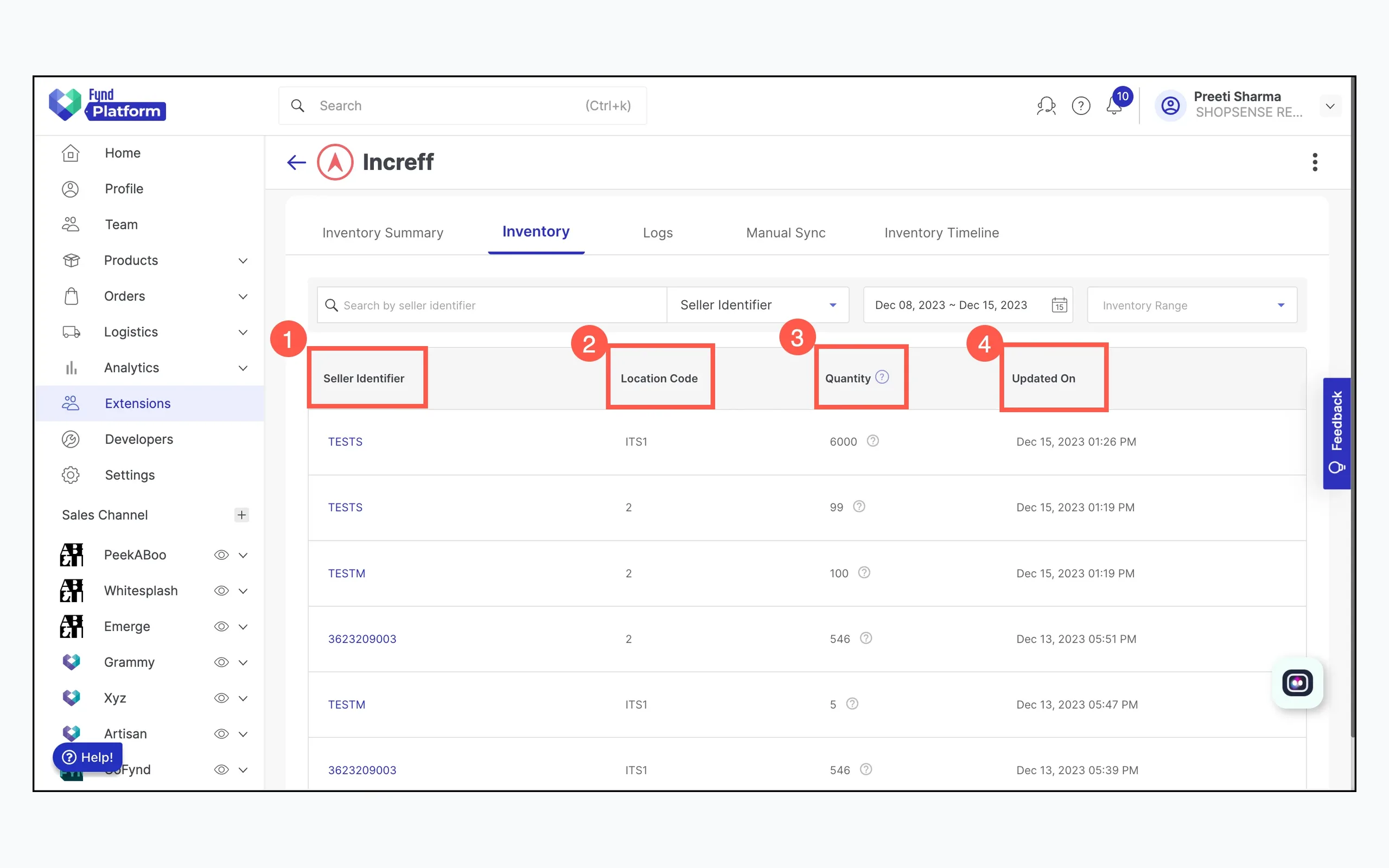Expand the Logistics menu chevron

coord(244,333)
